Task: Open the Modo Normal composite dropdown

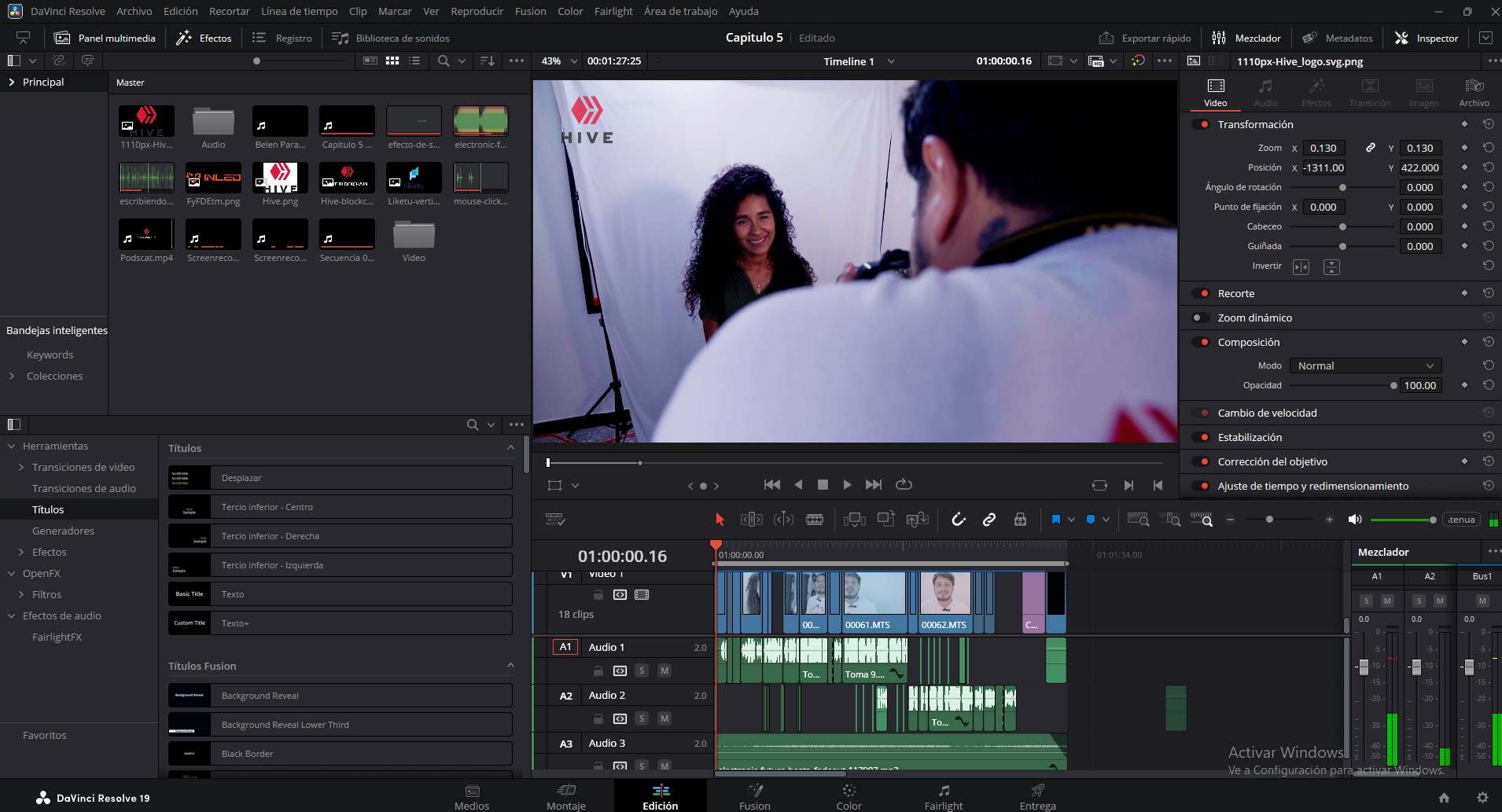Action: click(x=1365, y=366)
